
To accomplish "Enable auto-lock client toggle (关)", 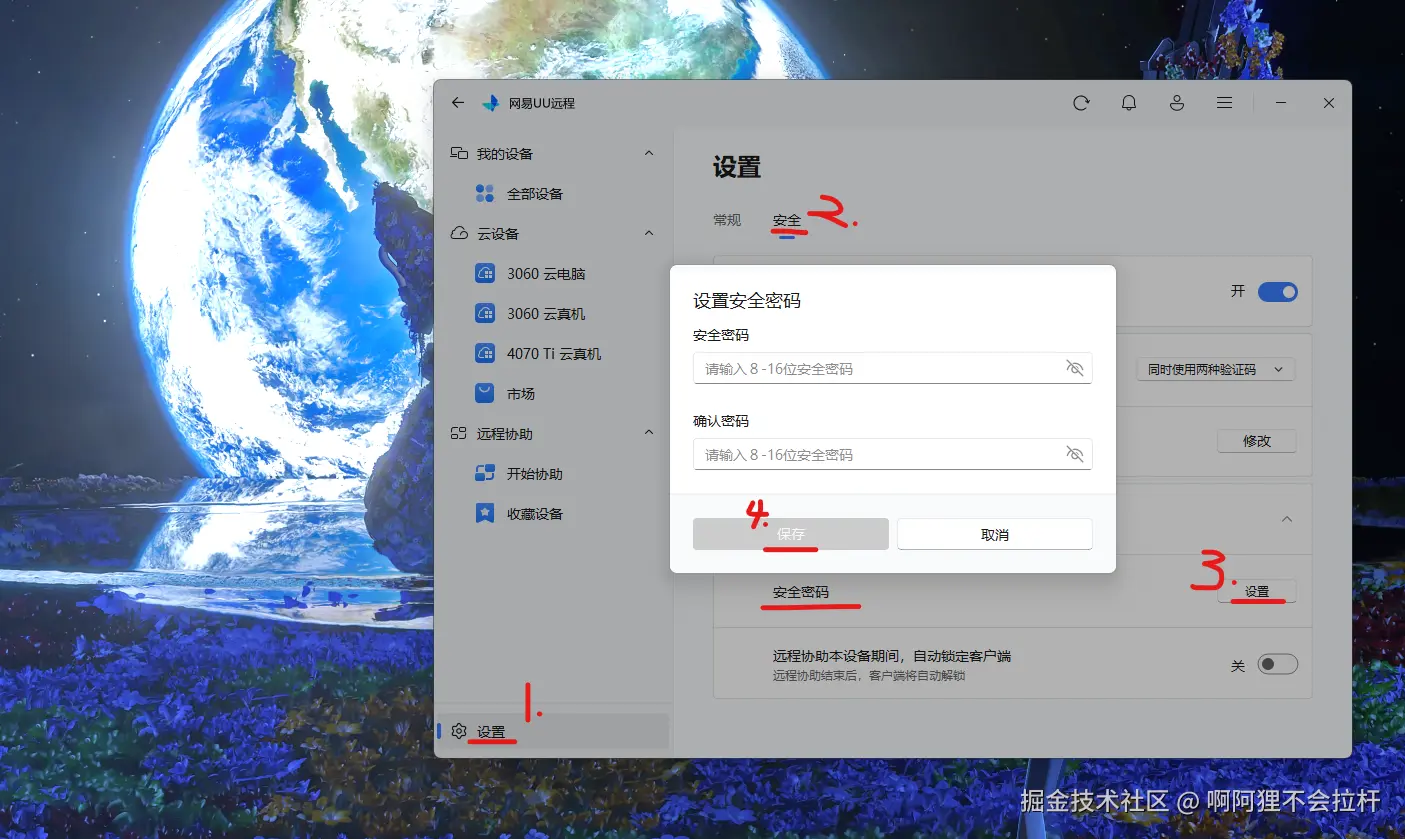I will [1277, 664].
